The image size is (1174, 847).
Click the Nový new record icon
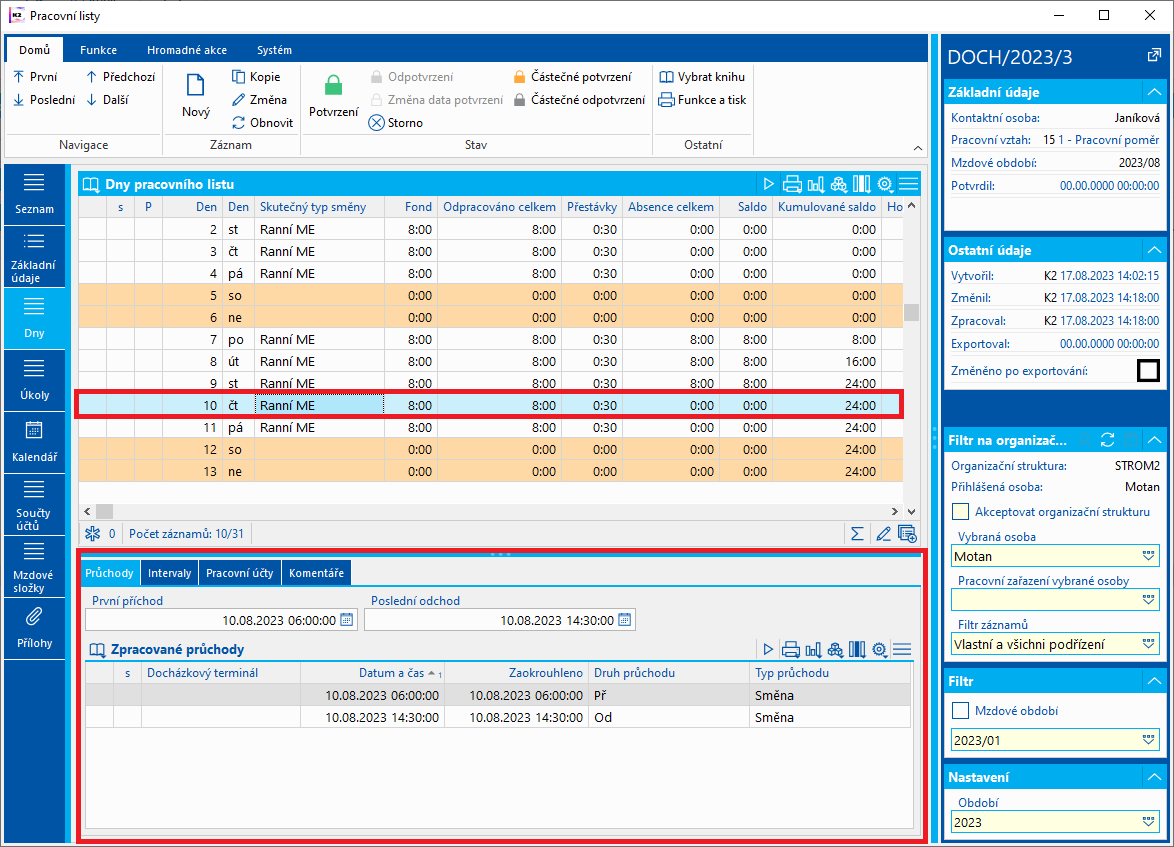pyautogui.click(x=196, y=87)
